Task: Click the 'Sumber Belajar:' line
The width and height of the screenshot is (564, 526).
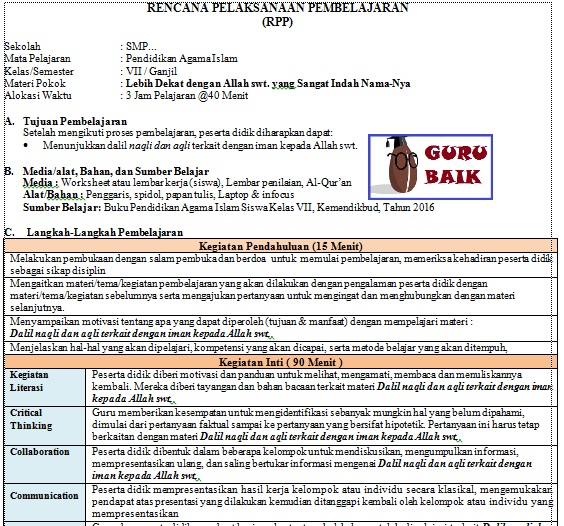Action: pos(228,208)
